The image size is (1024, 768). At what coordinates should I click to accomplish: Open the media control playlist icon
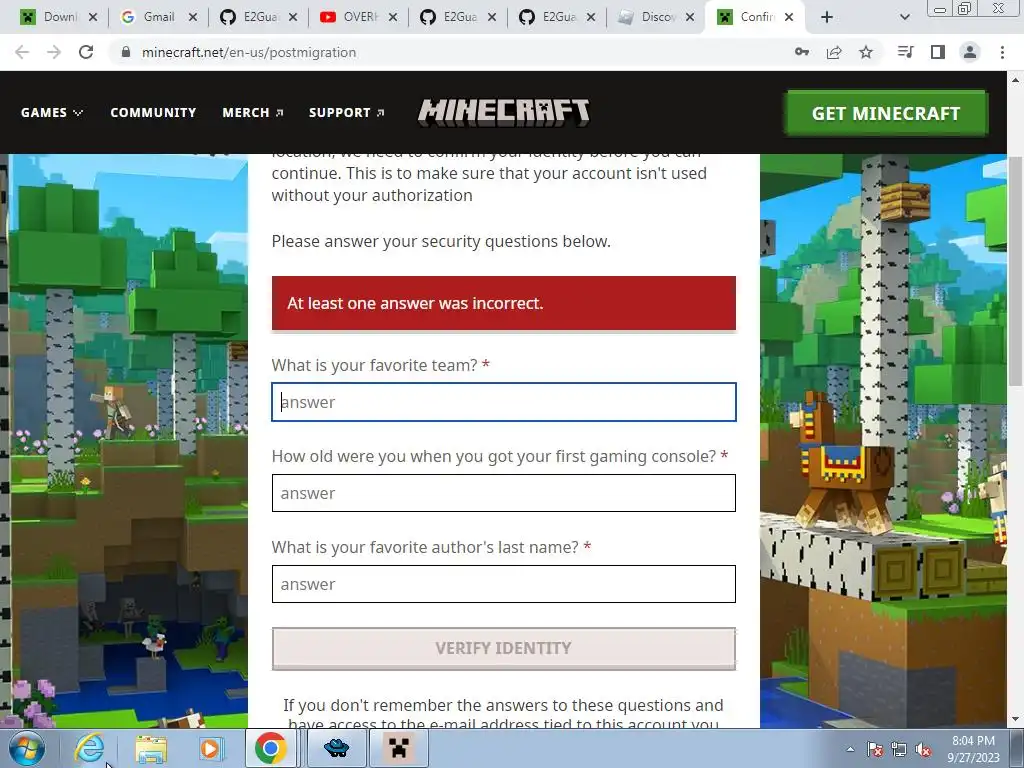coord(906,52)
